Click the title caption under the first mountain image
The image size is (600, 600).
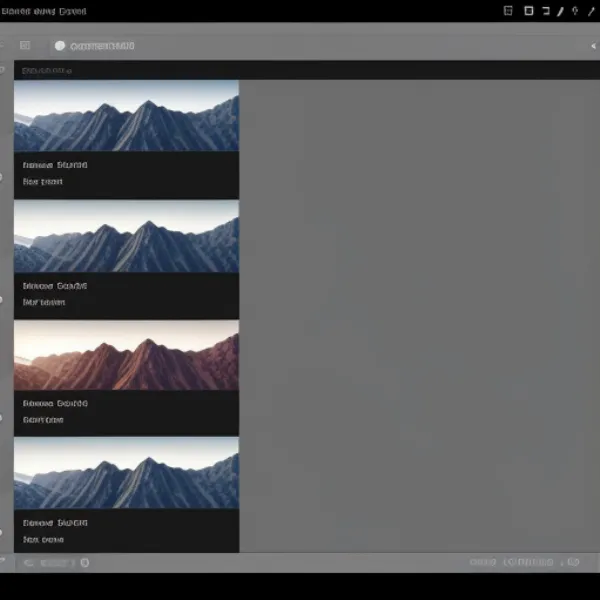click(x=55, y=164)
